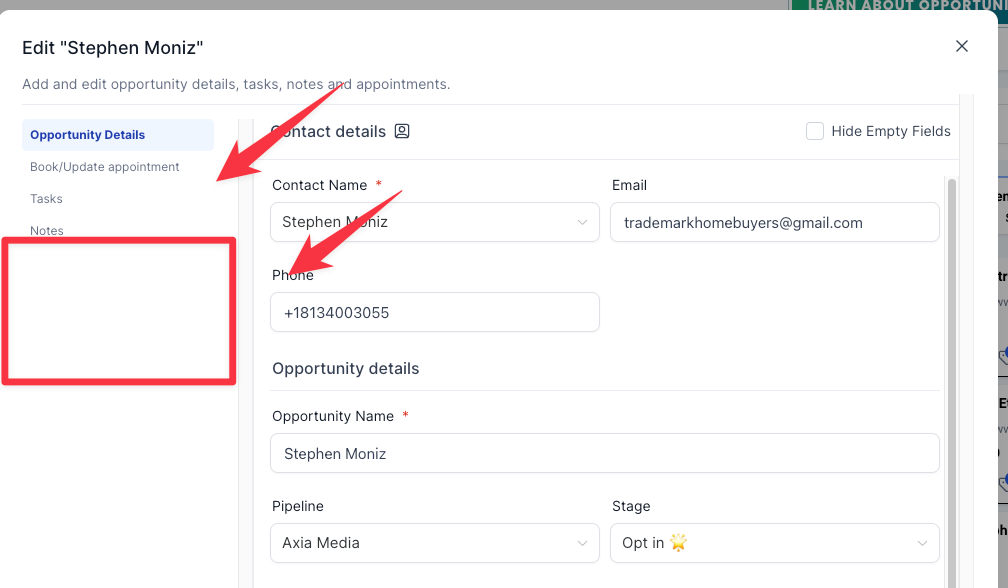Go to the Tasks tab
Image resolution: width=1008 pixels, height=588 pixels.
47,199
